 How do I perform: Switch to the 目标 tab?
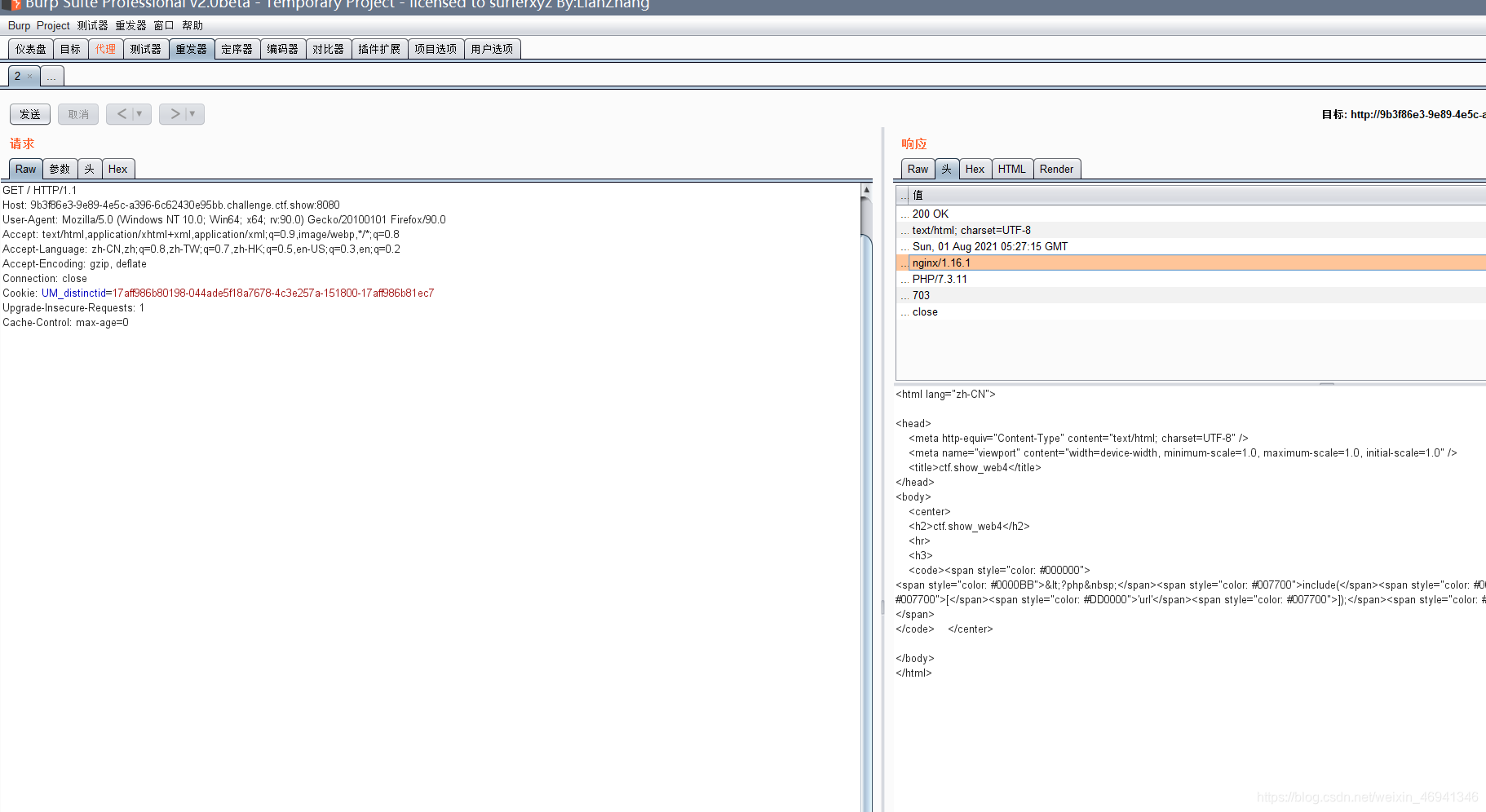pyautogui.click(x=71, y=49)
